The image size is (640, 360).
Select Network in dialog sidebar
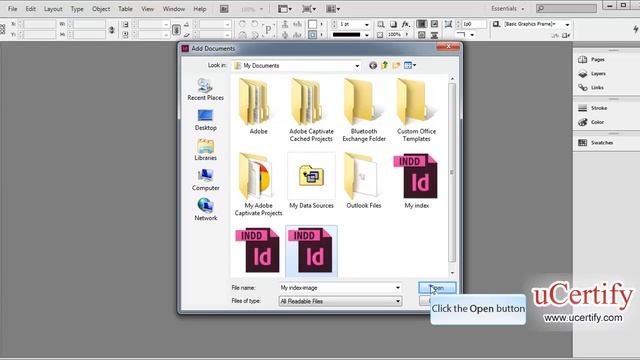pos(205,209)
